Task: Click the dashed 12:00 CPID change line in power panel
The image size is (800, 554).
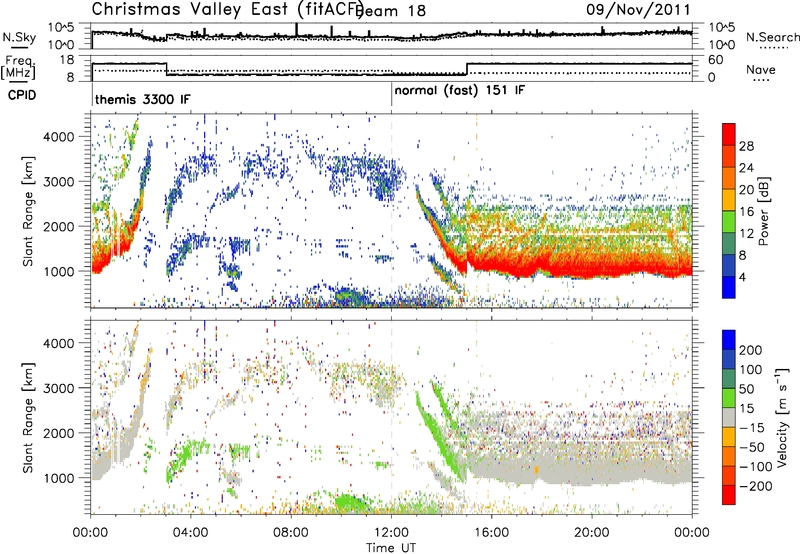Action: click(392, 211)
